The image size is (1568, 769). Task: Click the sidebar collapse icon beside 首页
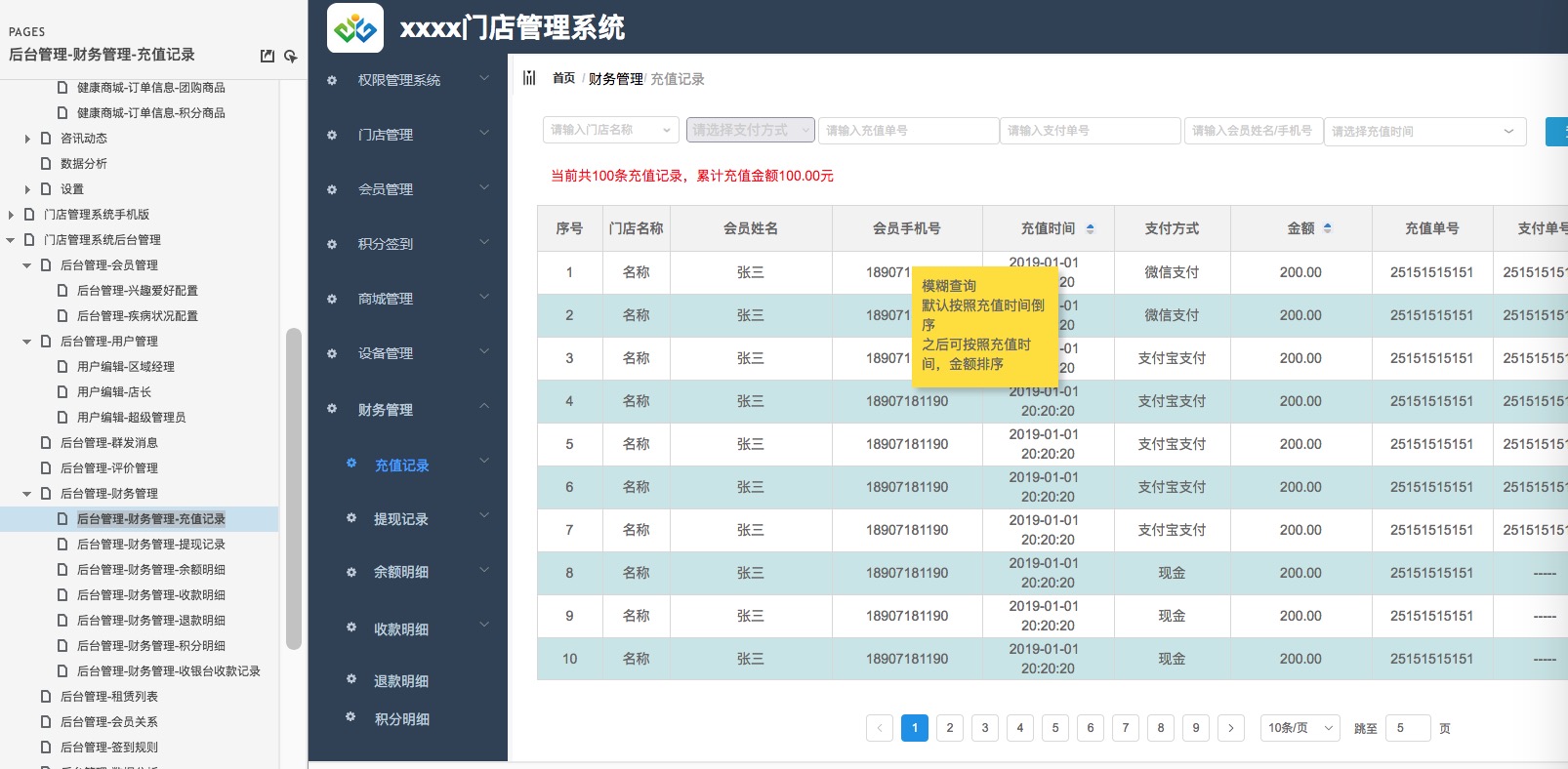point(529,78)
